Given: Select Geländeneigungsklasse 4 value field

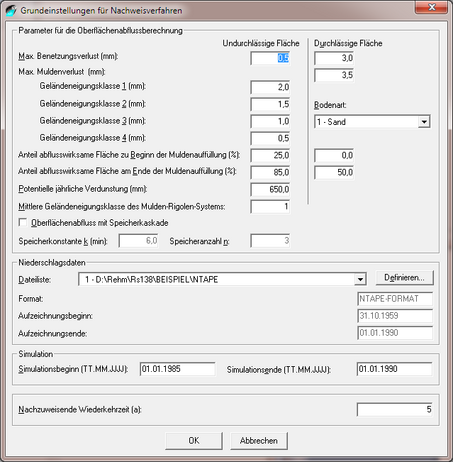Looking at the screenshot, I should coord(270,138).
